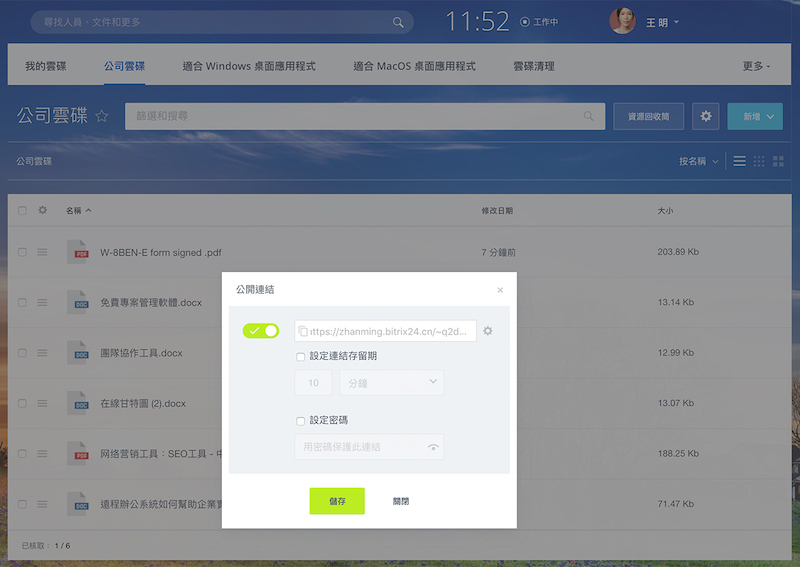Open drive settings gear button

(x=706, y=116)
